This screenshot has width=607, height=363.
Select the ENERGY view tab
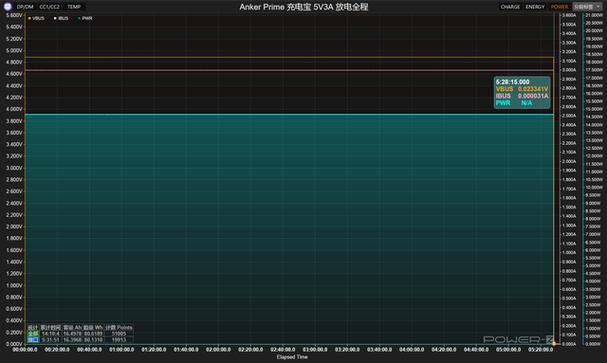[x=535, y=7]
